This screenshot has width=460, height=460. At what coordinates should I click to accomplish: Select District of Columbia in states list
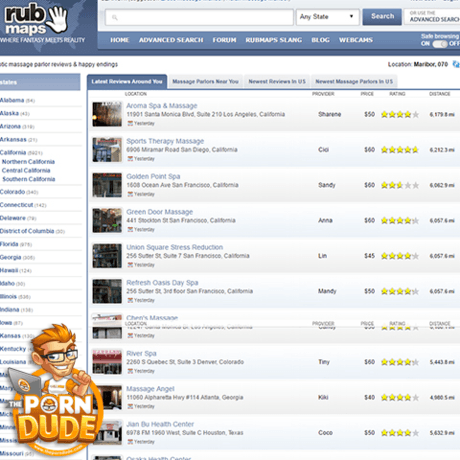(27, 231)
